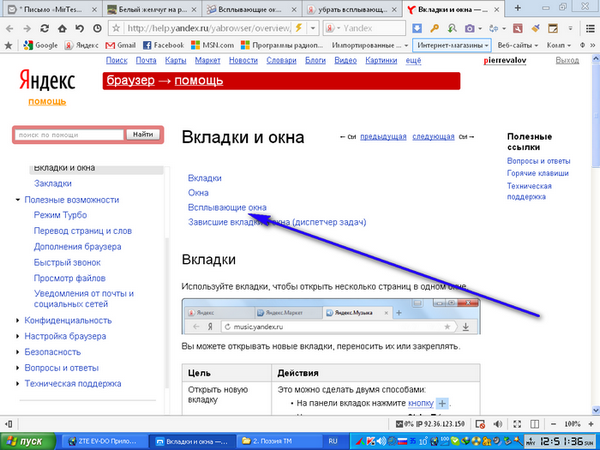Open the Gmail bookmark
Screen dimensions: 600x450
[x=121, y=46]
